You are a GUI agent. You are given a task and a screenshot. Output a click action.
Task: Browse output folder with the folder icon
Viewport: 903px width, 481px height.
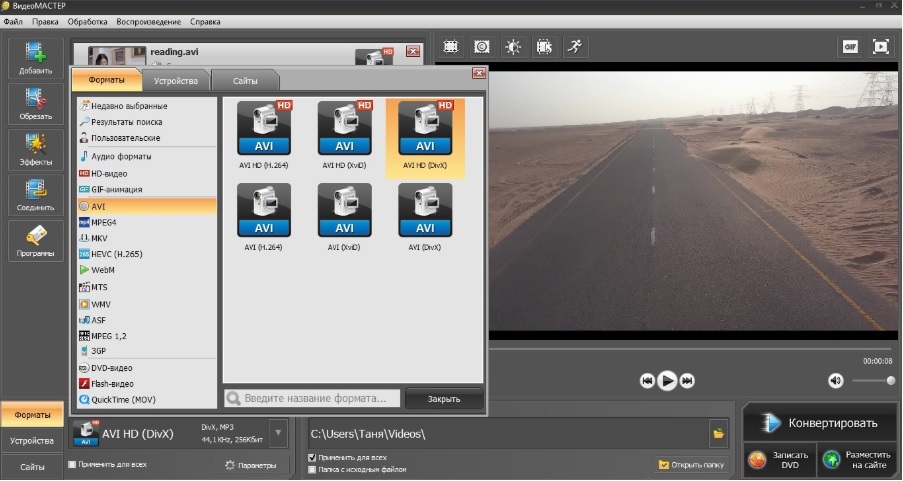718,433
